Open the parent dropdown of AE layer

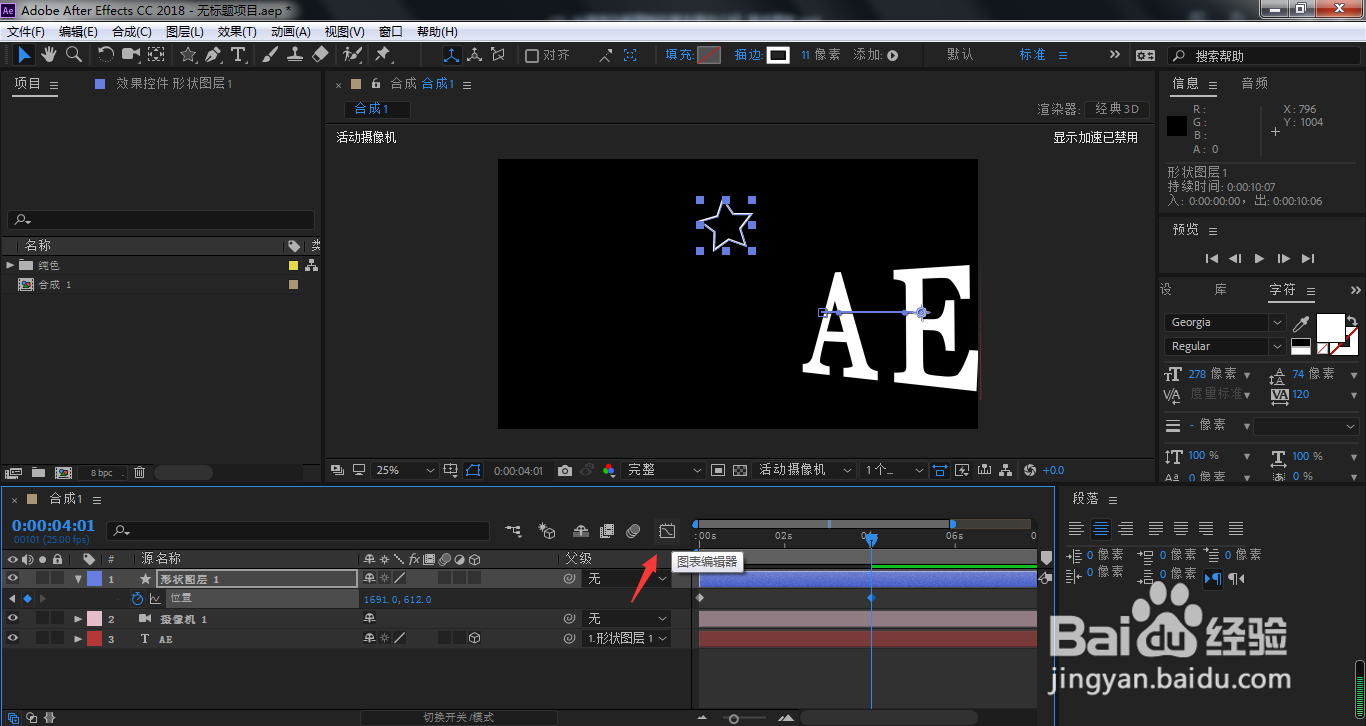(627, 638)
